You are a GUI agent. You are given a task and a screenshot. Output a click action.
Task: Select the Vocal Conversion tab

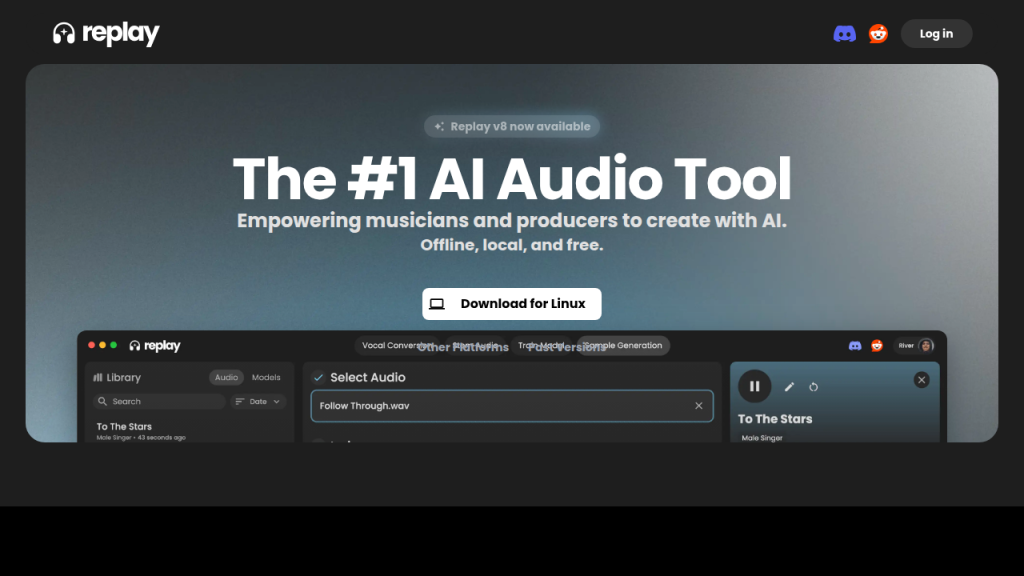(x=396, y=346)
